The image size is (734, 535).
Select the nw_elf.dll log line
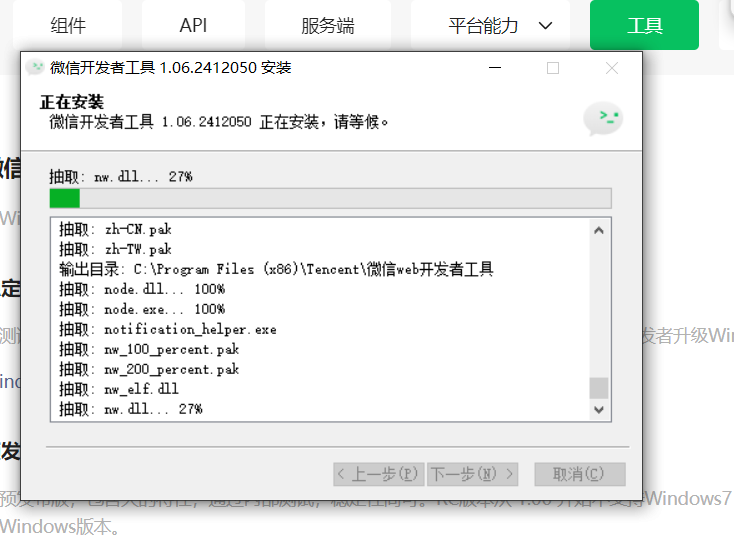(118, 389)
